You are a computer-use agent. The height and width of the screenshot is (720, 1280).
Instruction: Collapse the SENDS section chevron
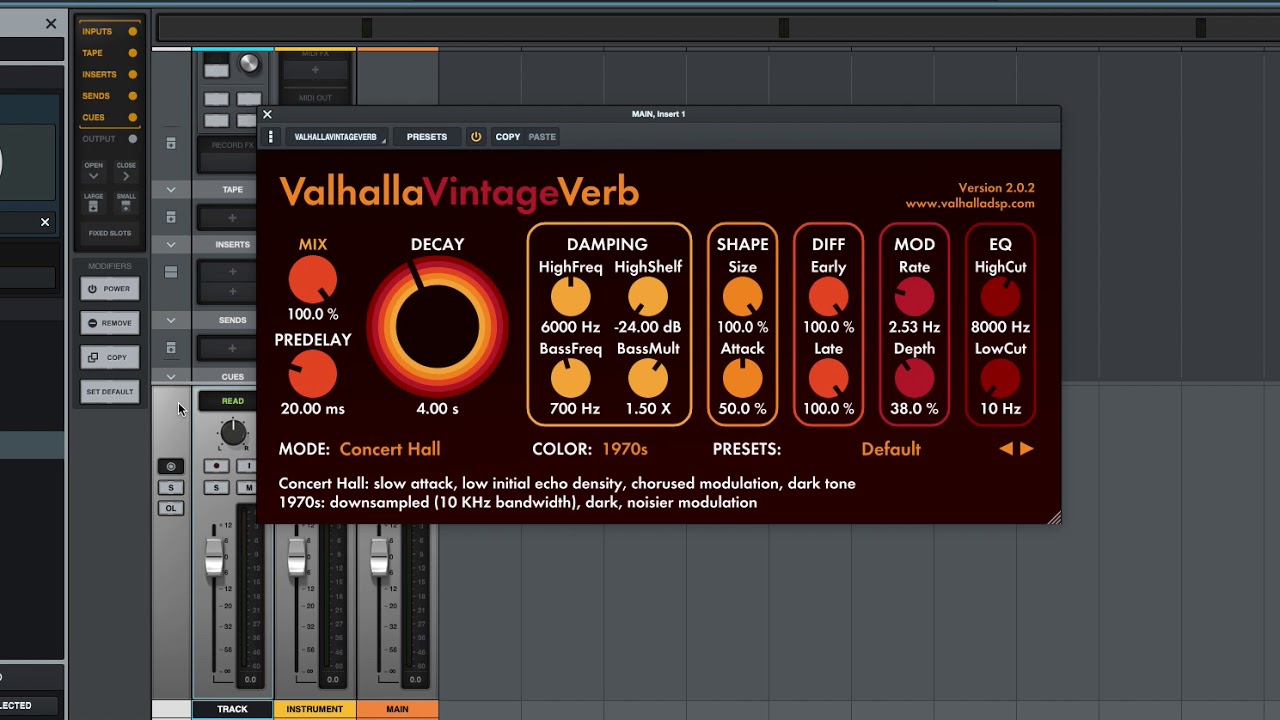point(171,320)
